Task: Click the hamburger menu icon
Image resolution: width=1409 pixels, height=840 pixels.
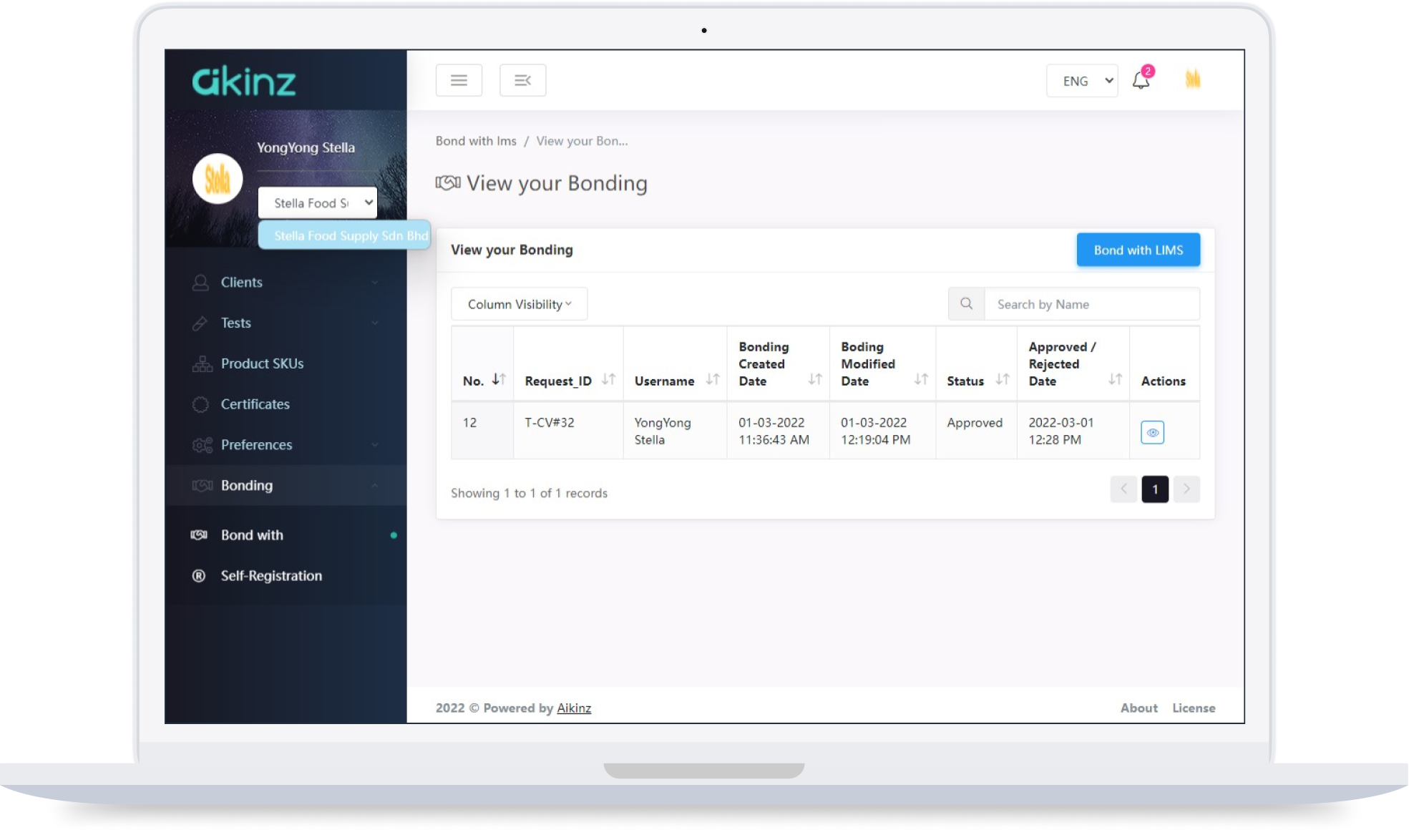Action: coord(459,80)
